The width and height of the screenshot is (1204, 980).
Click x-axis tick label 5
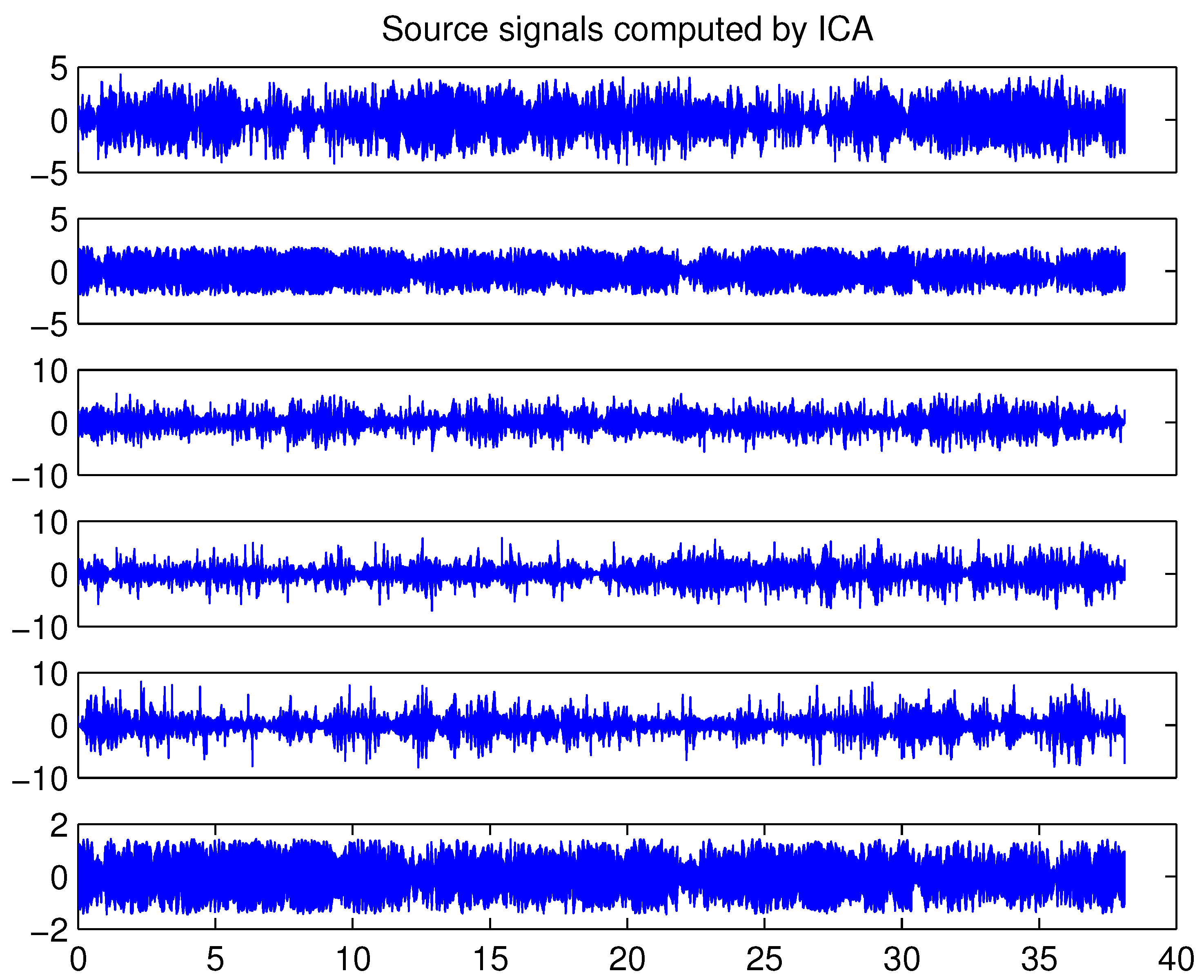click(x=215, y=959)
